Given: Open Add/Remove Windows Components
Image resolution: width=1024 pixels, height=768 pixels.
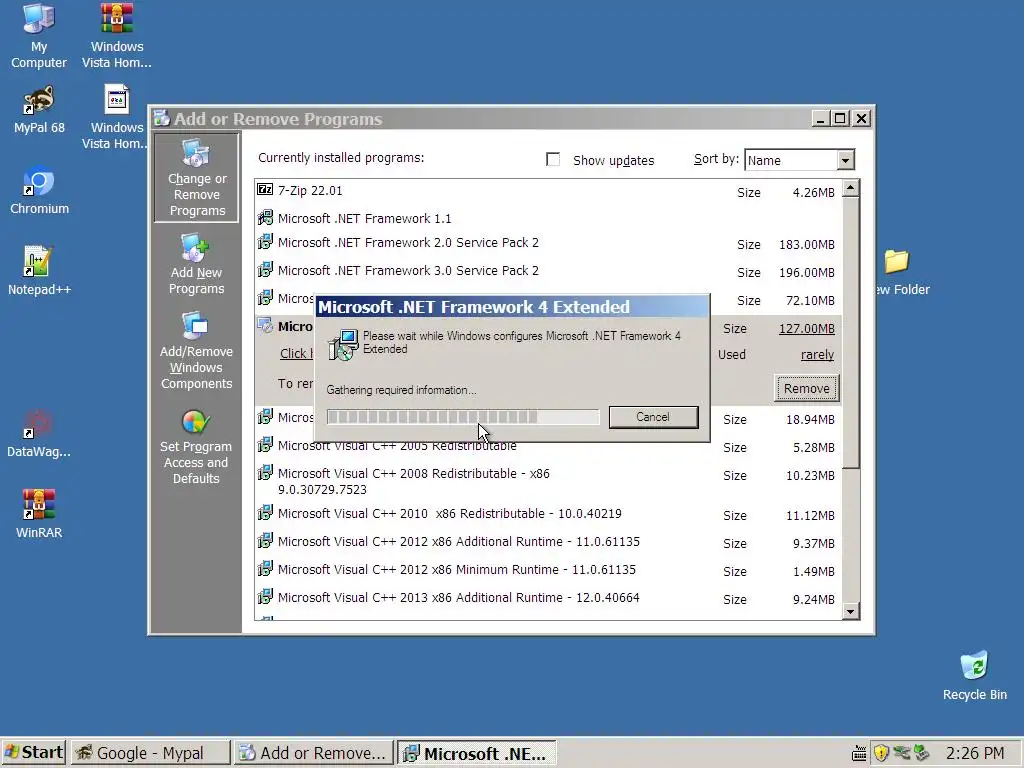Looking at the screenshot, I should click(x=197, y=351).
